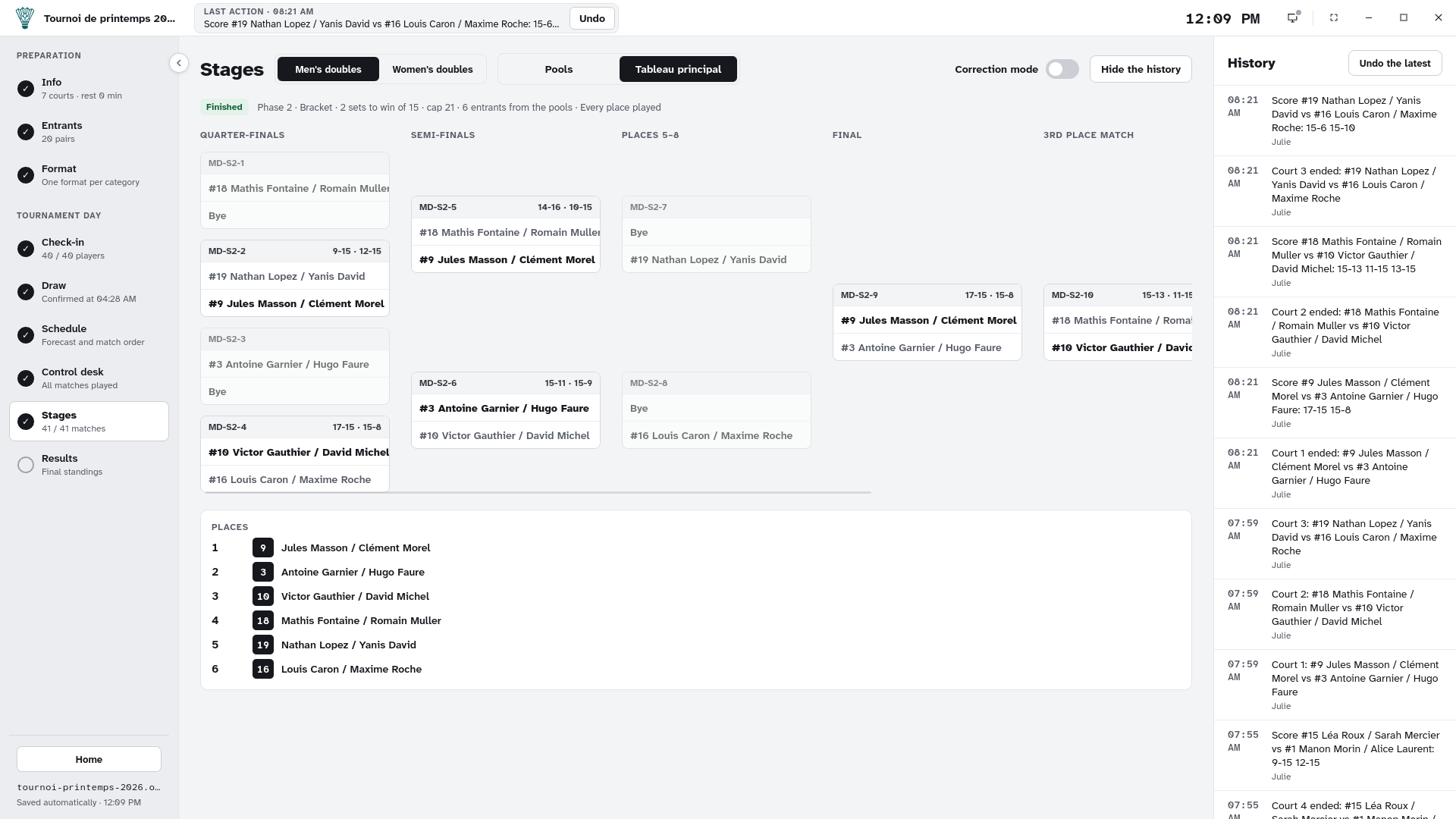The height and width of the screenshot is (819, 1456).
Task: Click the checkmark icon beside Draw
Action: [x=26, y=292]
